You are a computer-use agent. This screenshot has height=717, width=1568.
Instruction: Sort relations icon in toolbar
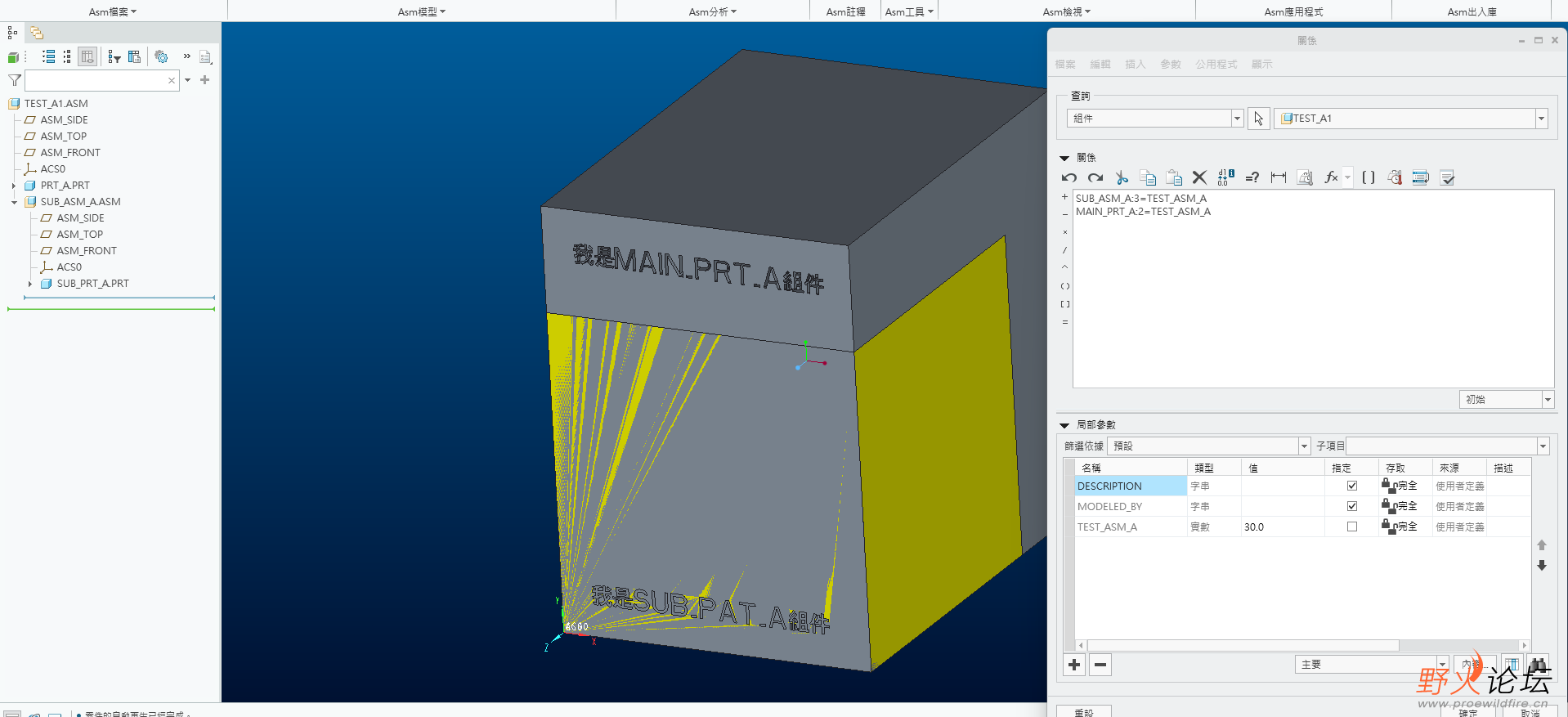click(1421, 177)
